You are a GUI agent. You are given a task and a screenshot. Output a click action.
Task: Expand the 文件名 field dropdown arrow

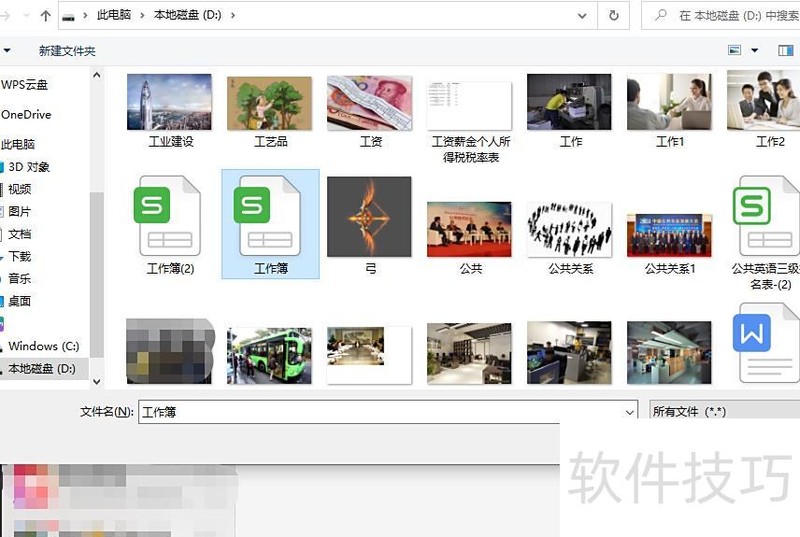click(629, 411)
